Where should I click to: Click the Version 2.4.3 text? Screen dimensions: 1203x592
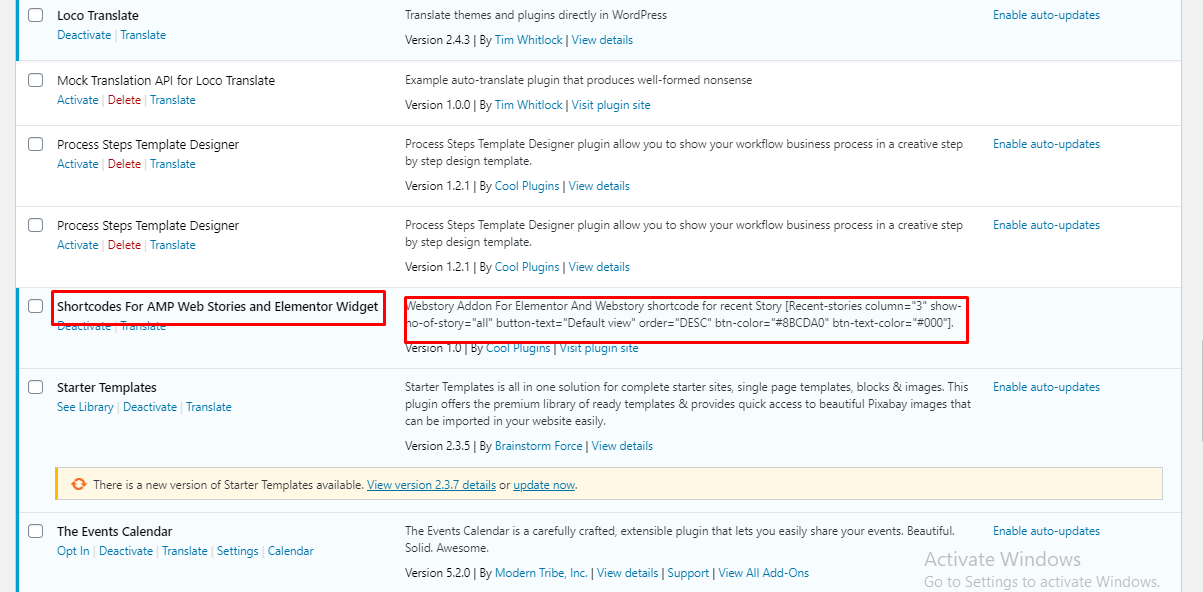click(437, 40)
